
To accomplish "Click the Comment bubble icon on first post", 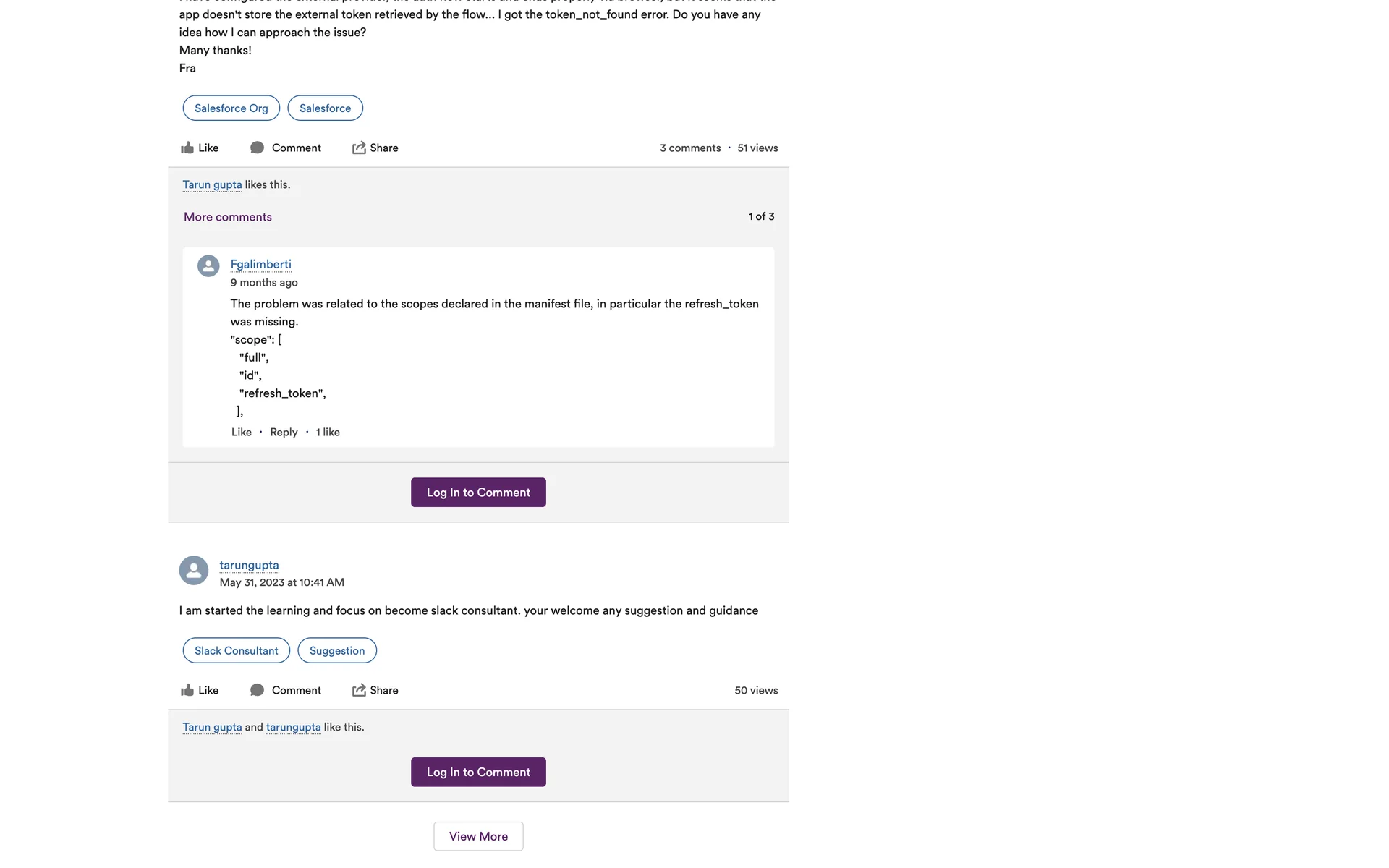I will pyautogui.click(x=257, y=148).
